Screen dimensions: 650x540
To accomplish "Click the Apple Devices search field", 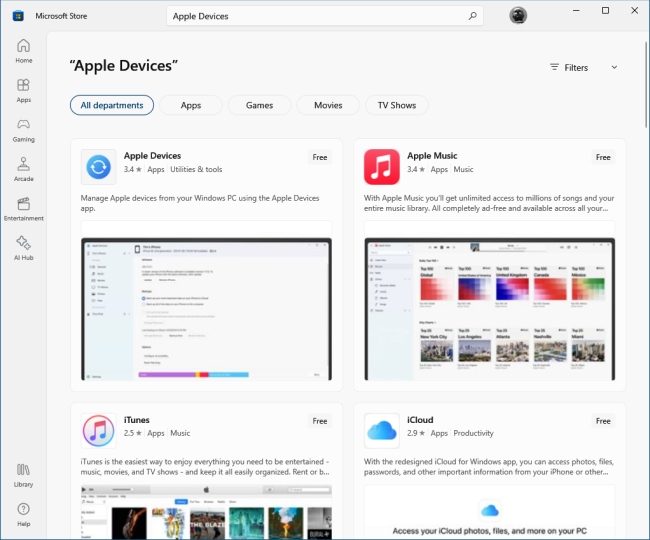I will tap(315, 16).
